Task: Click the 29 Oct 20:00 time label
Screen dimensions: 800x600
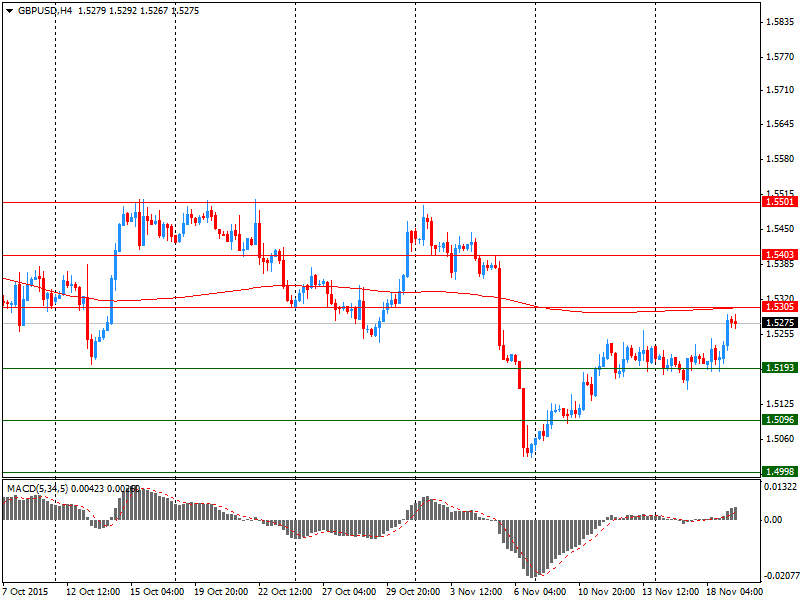Action: pyautogui.click(x=413, y=592)
